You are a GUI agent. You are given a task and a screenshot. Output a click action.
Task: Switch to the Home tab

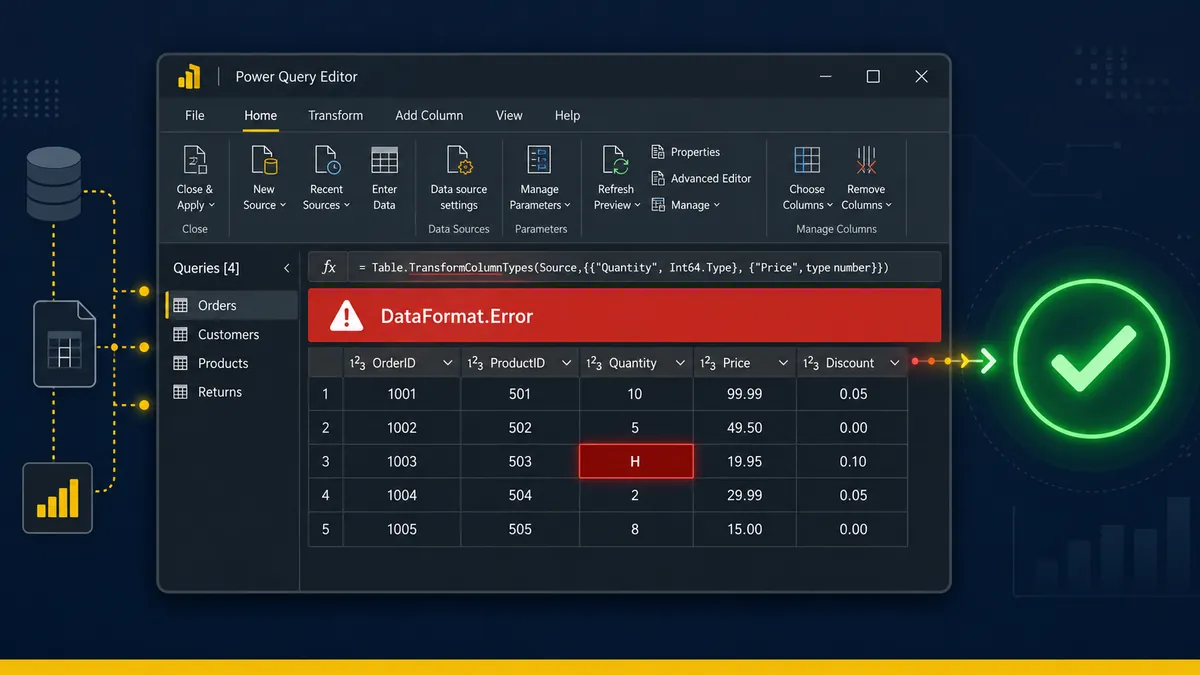pyautogui.click(x=260, y=115)
